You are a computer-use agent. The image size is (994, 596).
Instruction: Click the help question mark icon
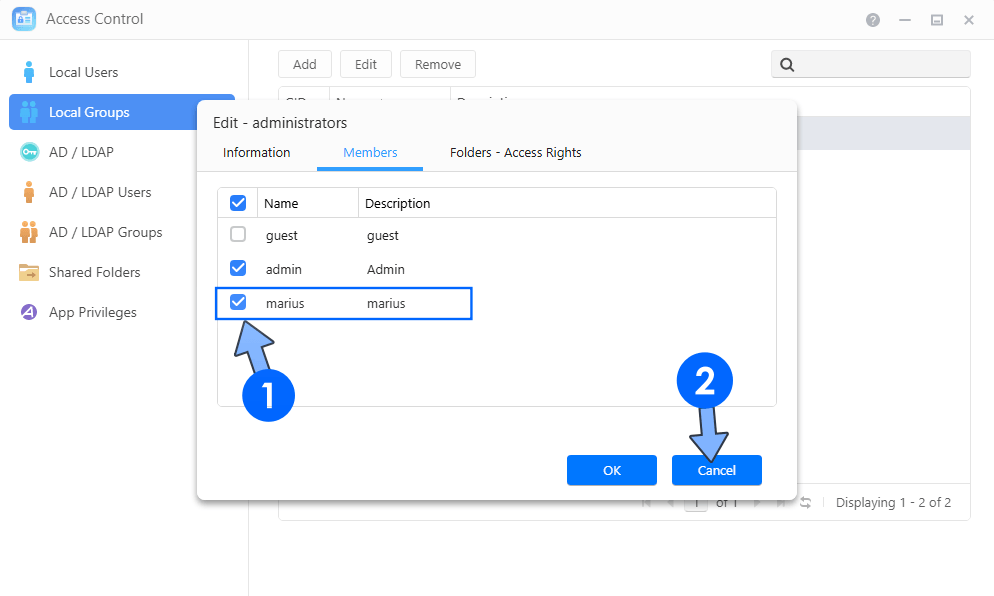873,20
